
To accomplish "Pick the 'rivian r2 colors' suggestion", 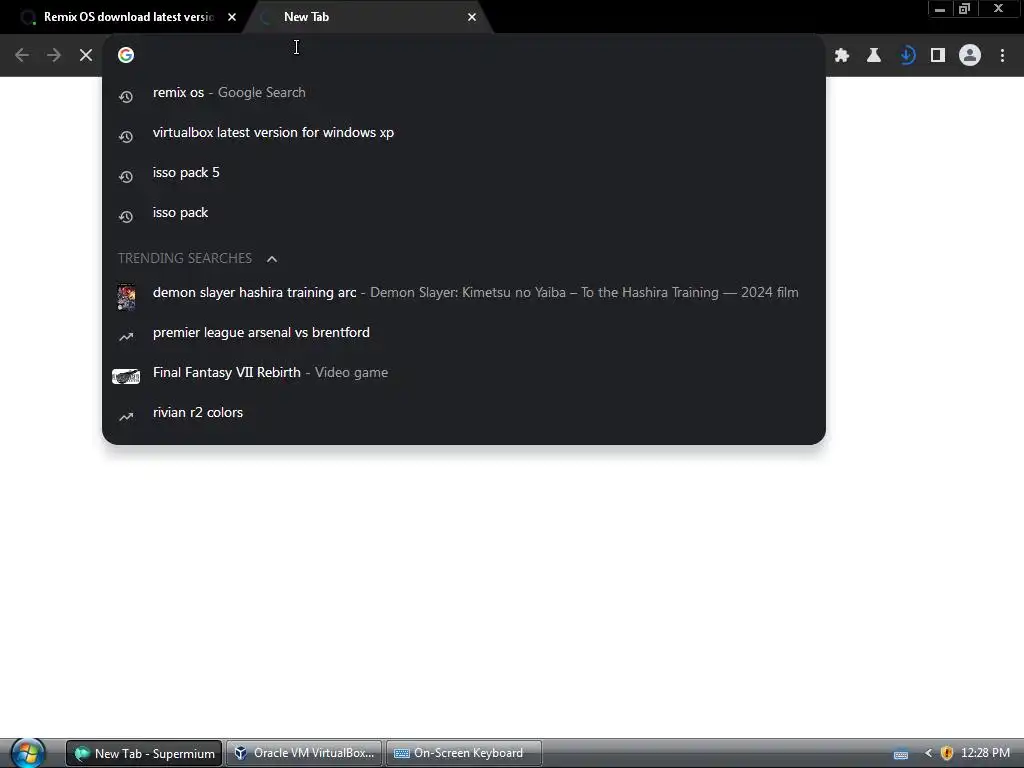I will (464, 413).
